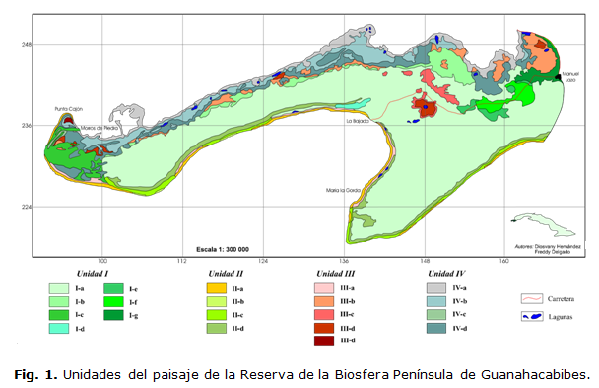The width and height of the screenshot is (599, 388).
Task: Click the Unidad III legend heading
Action: (x=335, y=273)
